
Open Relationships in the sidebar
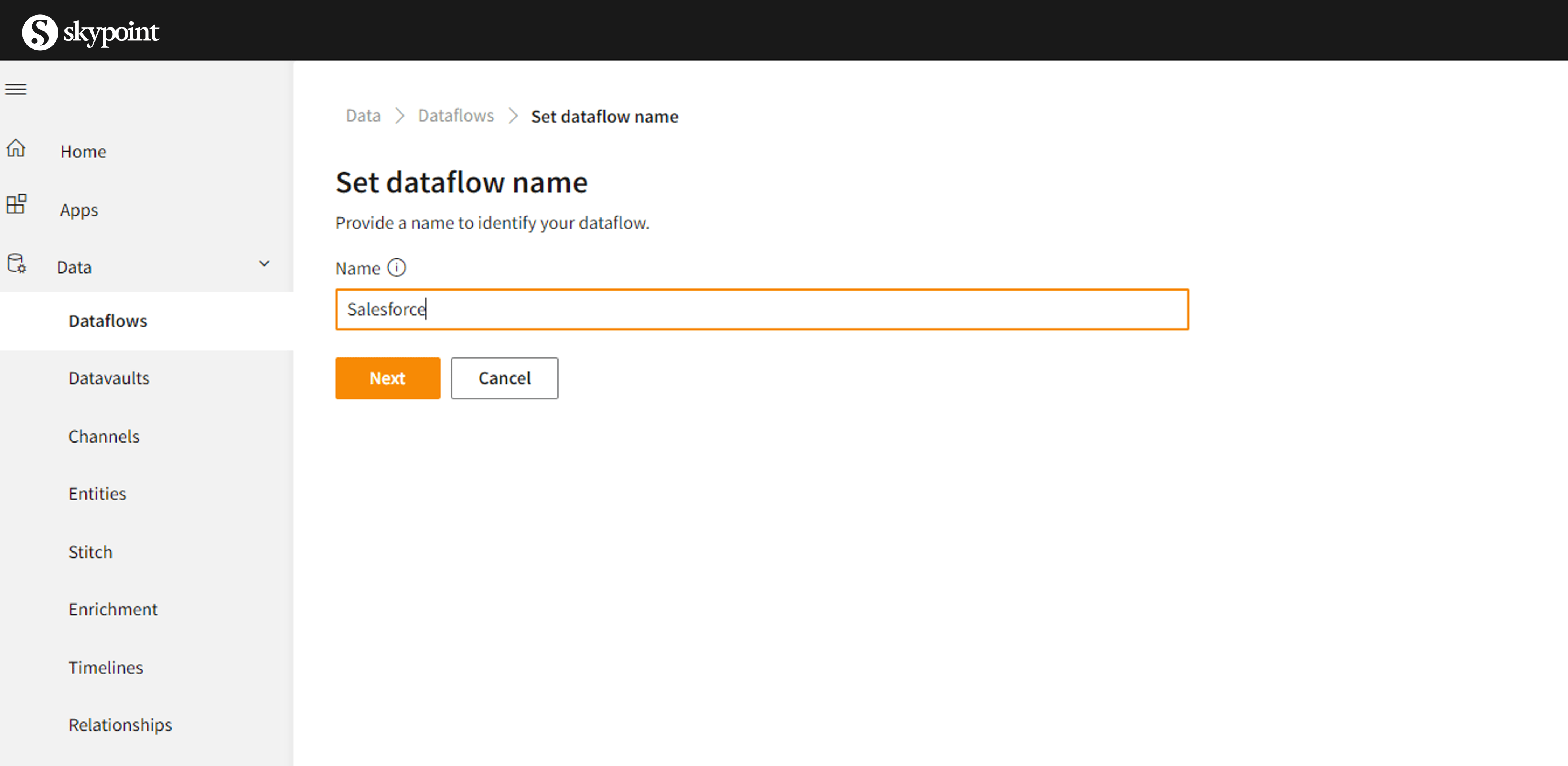[121, 725]
